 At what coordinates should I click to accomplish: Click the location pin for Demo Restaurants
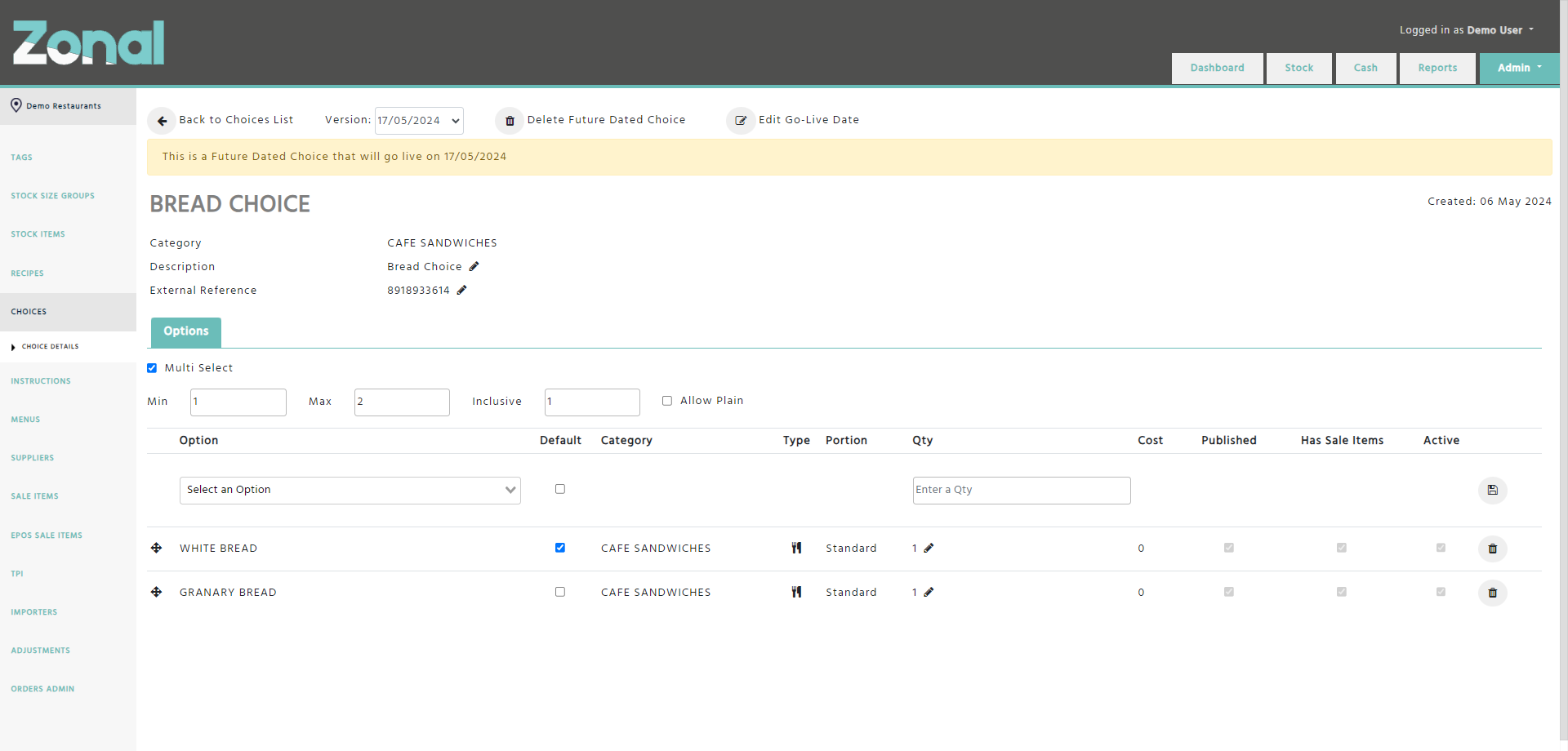coord(16,105)
